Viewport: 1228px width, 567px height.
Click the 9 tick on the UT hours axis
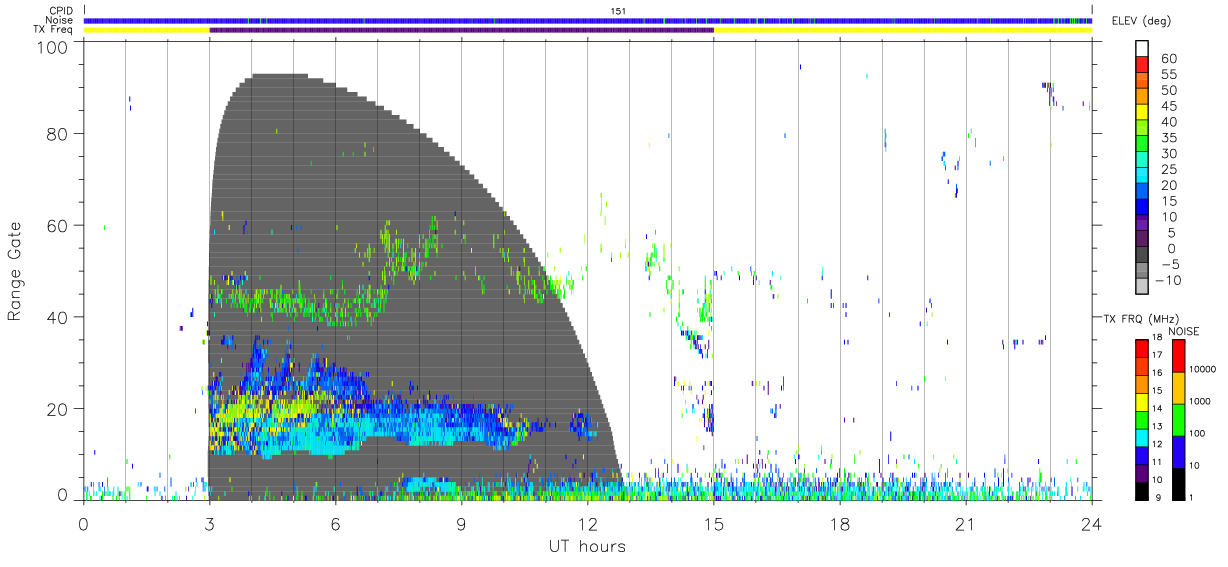(x=461, y=523)
